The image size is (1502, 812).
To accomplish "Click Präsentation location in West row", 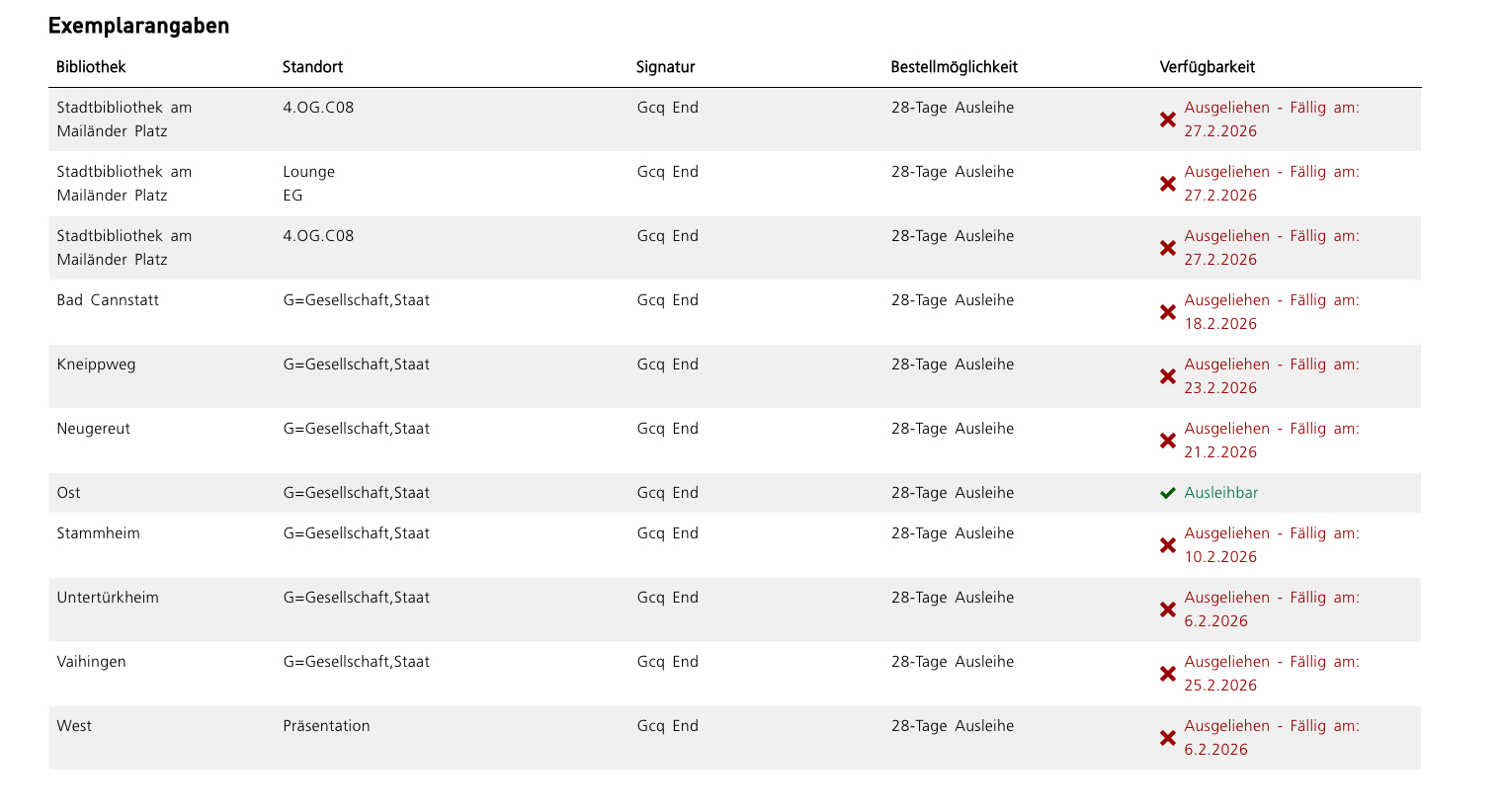I will coord(326,726).
